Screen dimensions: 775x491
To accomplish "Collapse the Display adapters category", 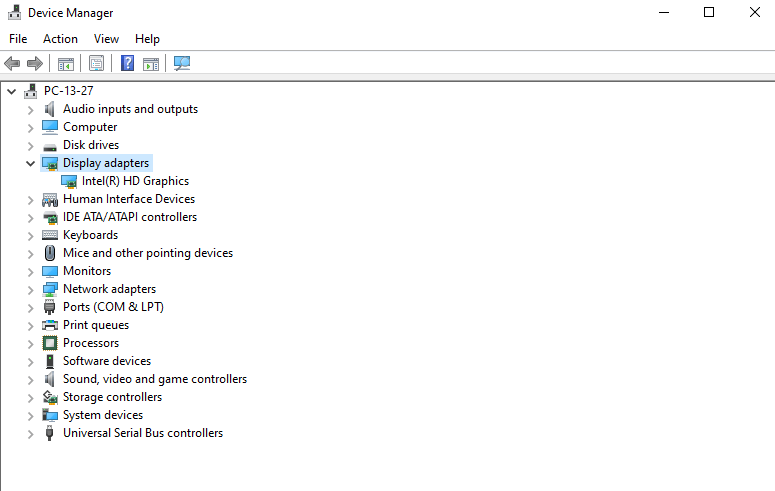I will (x=30, y=163).
